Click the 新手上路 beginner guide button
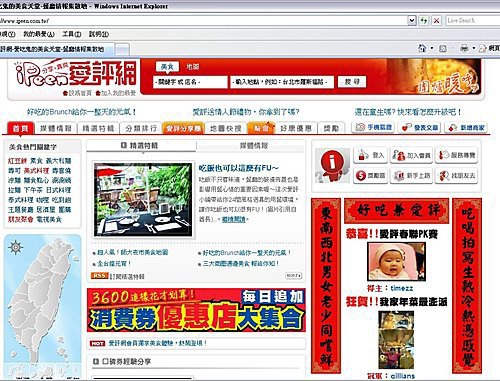The width and height of the screenshot is (500, 381). click(411, 175)
